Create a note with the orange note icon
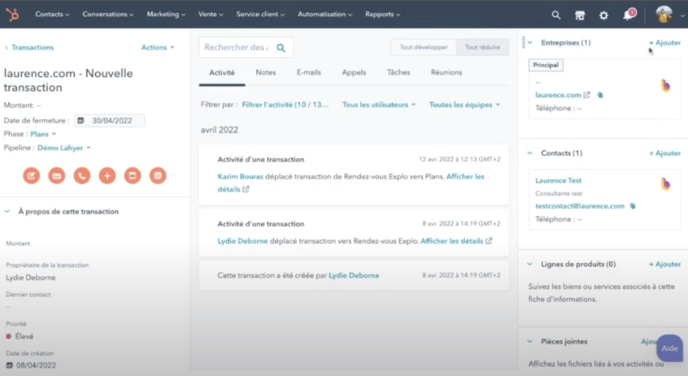 pyautogui.click(x=31, y=175)
